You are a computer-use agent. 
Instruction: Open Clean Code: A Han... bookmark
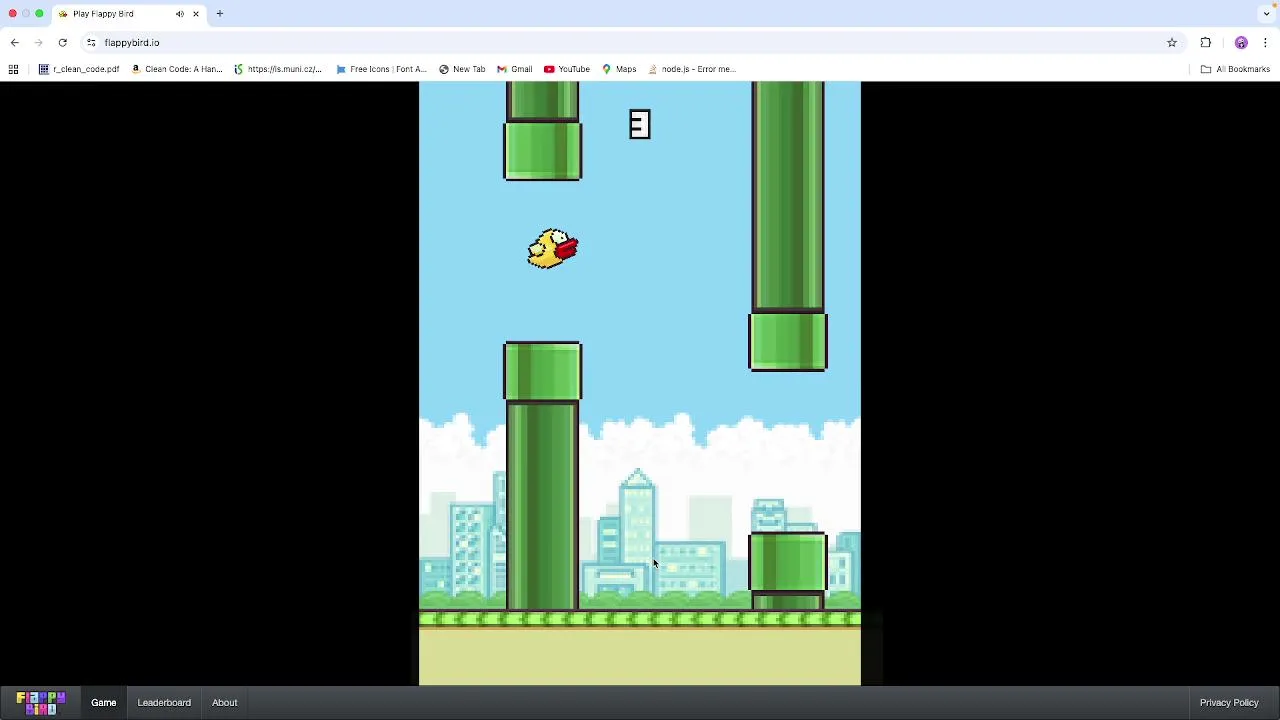[177, 69]
